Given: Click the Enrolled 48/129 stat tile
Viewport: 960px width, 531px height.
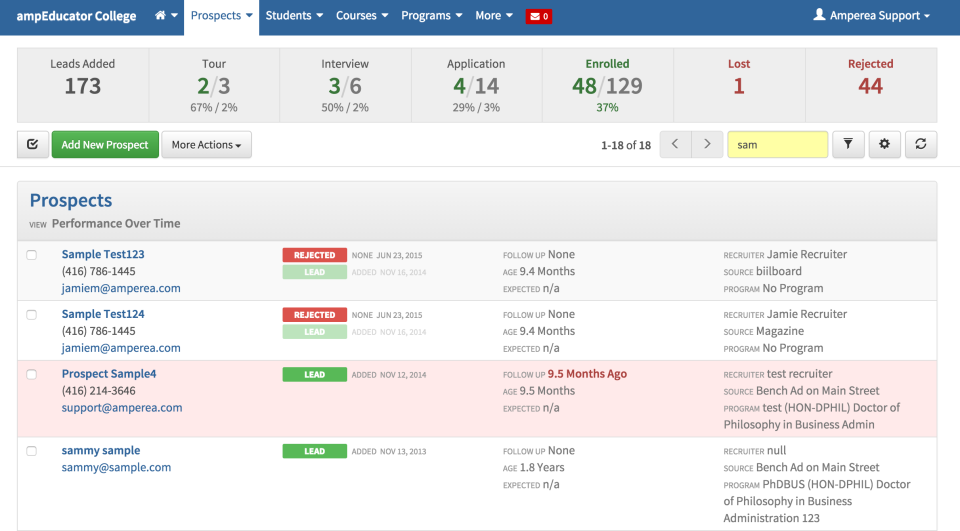Looking at the screenshot, I should click(607, 85).
